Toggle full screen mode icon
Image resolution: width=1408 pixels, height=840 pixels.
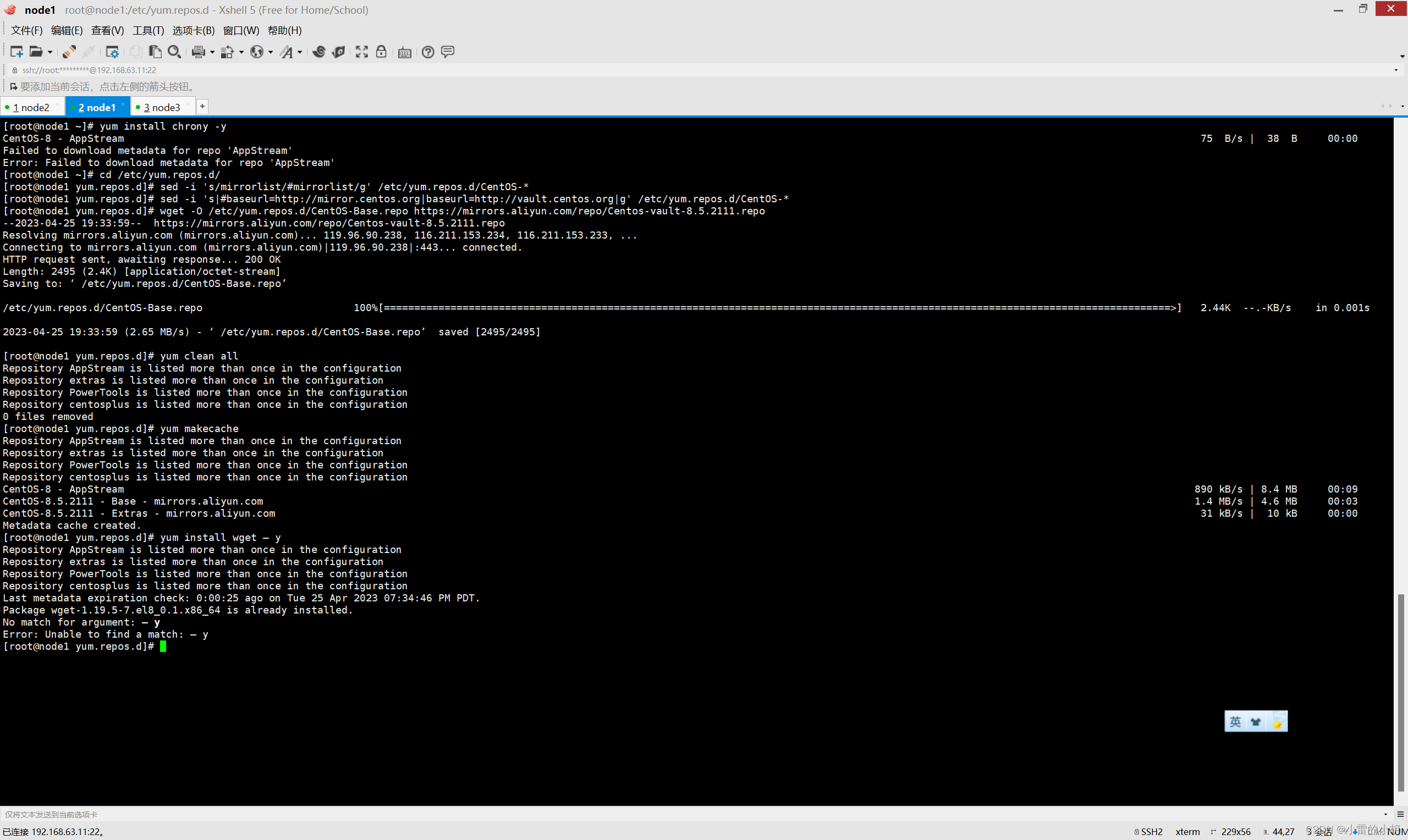click(362, 52)
